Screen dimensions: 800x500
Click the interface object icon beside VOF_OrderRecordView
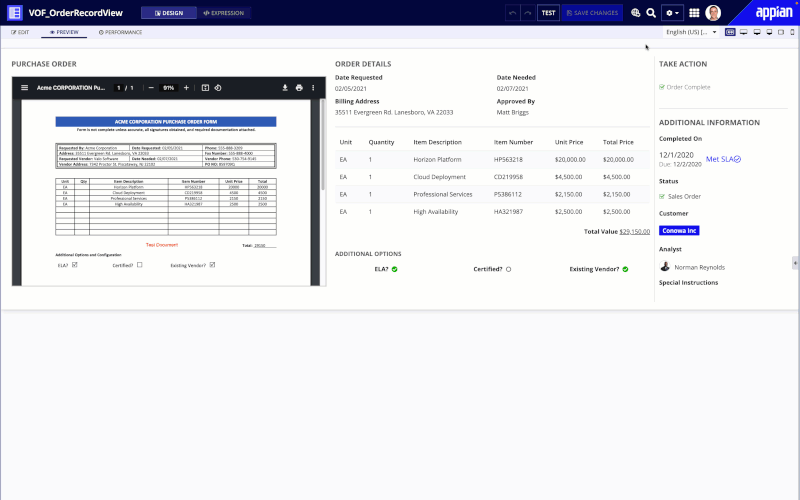(15, 13)
